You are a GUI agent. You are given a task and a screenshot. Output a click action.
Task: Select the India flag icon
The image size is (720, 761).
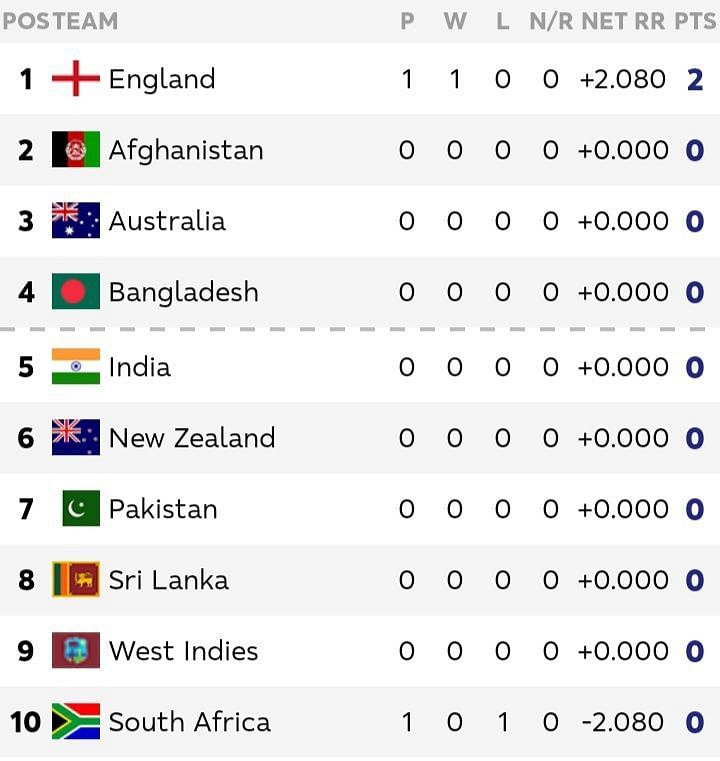click(x=76, y=366)
